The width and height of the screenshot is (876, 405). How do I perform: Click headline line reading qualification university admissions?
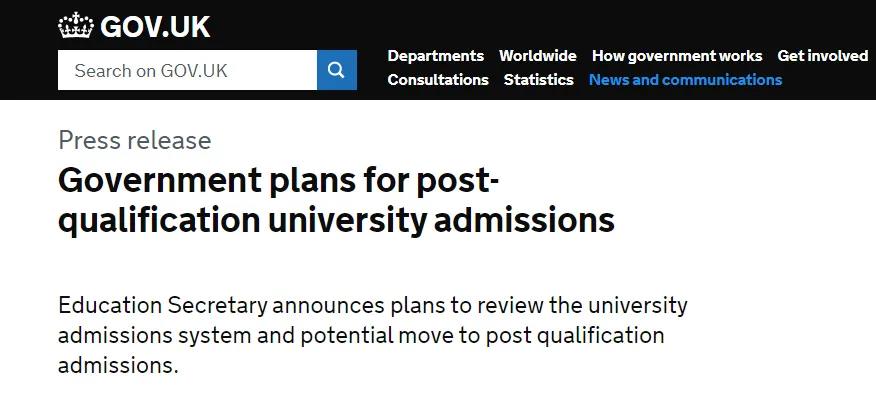click(336, 220)
